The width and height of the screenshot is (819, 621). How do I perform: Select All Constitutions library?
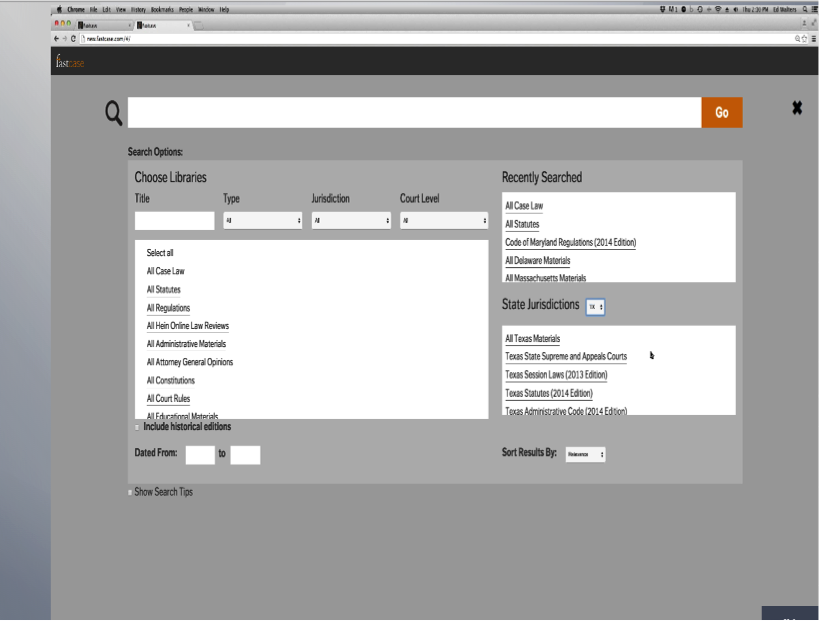pyautogui.click(x=170, y=380)
